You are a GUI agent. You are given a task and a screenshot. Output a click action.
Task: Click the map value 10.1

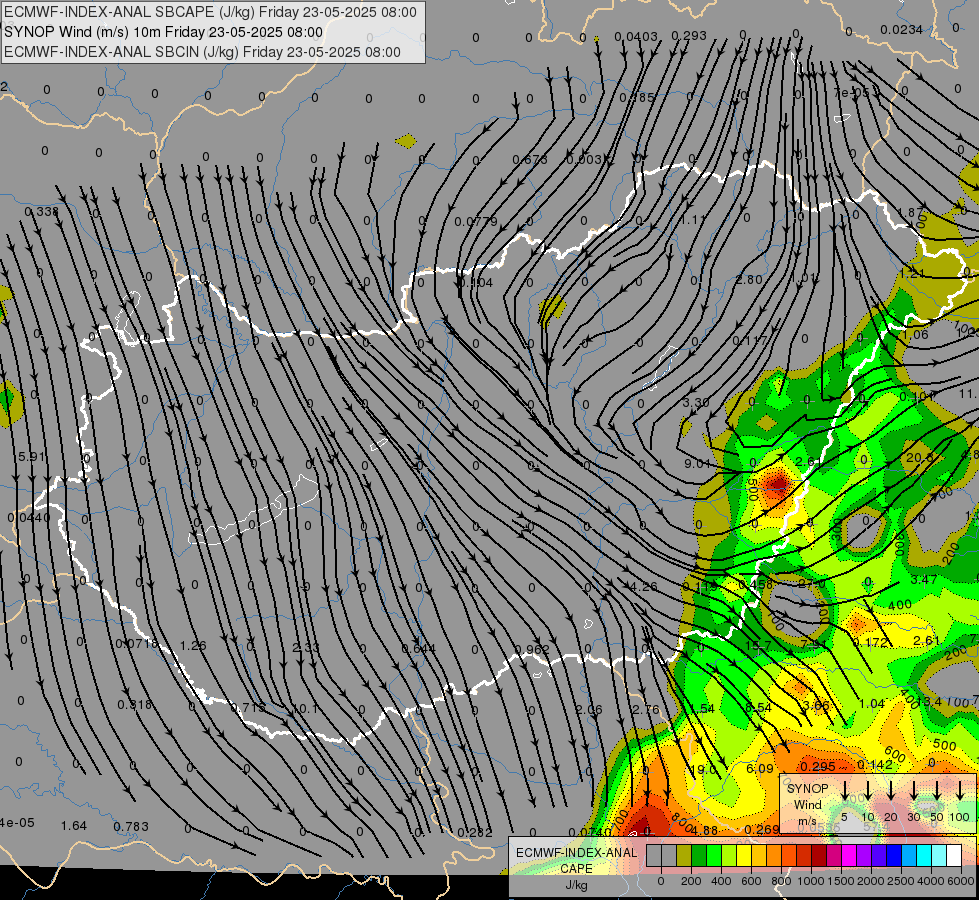coord(305,708)
